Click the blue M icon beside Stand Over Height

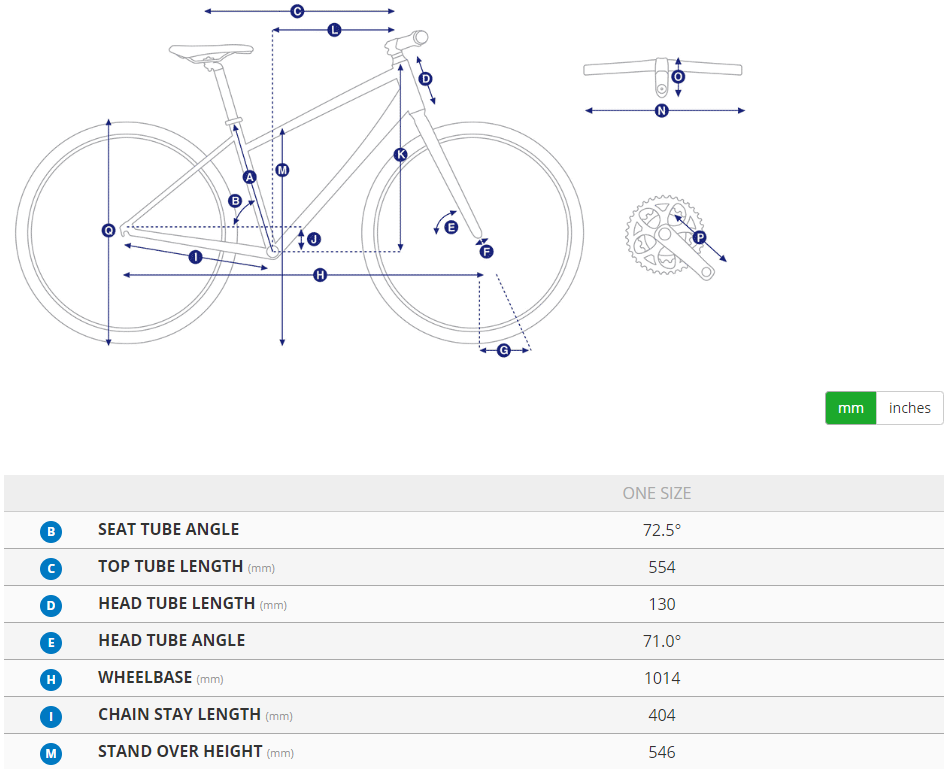click(51, 753)
